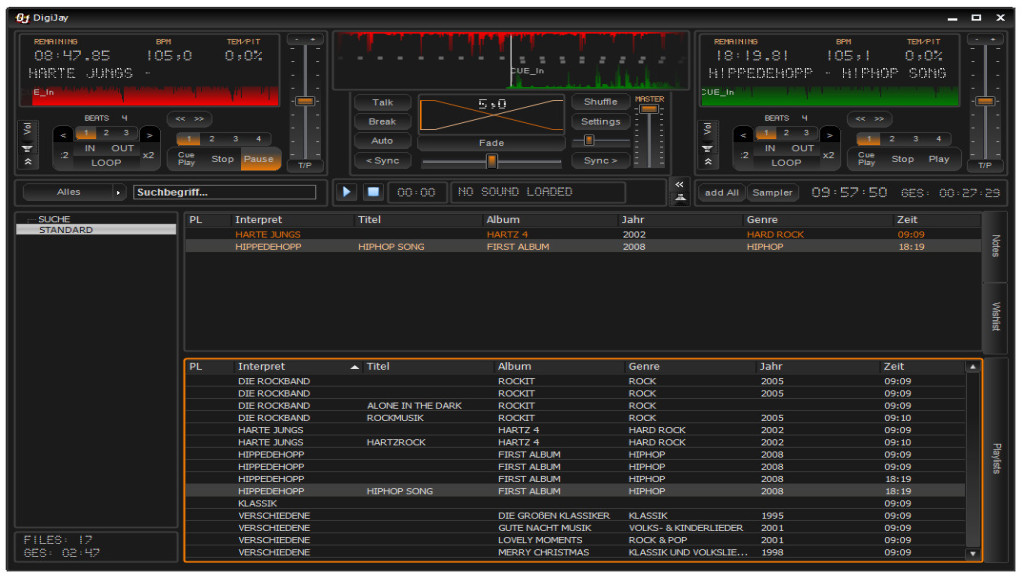The width and height of the screenshot is (1024, 576).
Task: Click right deck loop shift-right arrow
Action: pyautogui.click(x=830, y=134)
